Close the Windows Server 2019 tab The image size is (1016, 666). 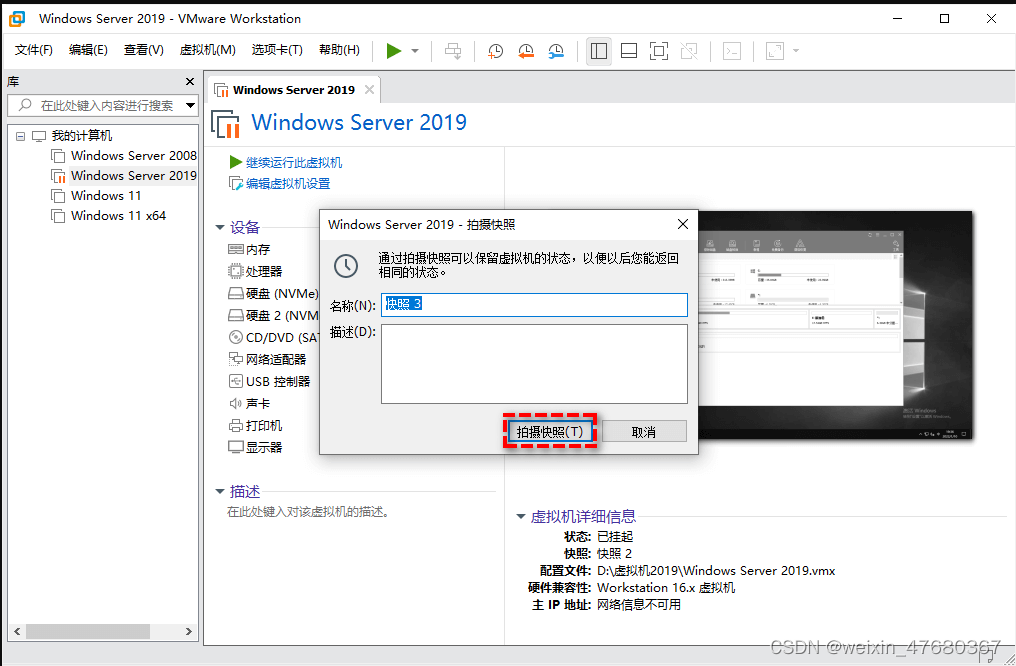tap(369, 89)
